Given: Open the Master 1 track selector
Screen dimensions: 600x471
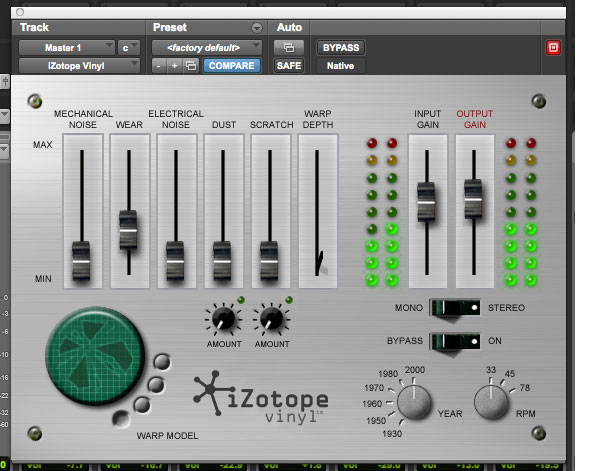Looking at the screenshot, I should 67,48.
